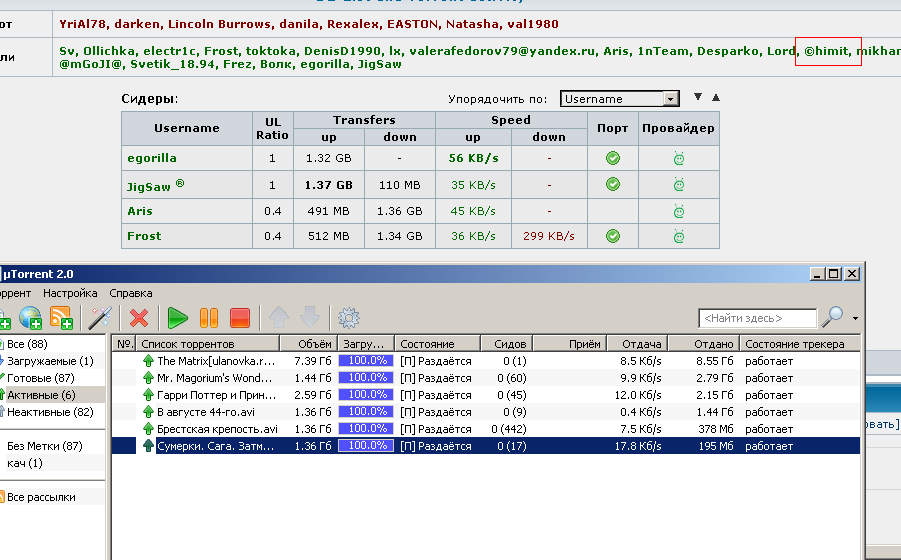Image resolution: width=901 pixels, height=560 pixels.
Task: Click the 100% progress bar of The Matrix
Action: [365, 361]
